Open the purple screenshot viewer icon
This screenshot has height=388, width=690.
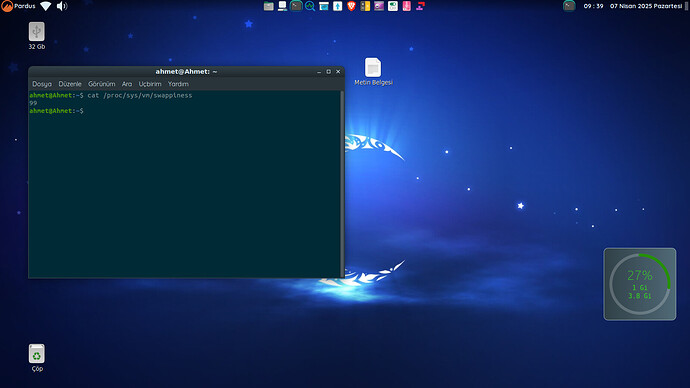pyautogui.click(x=379, y=6)
